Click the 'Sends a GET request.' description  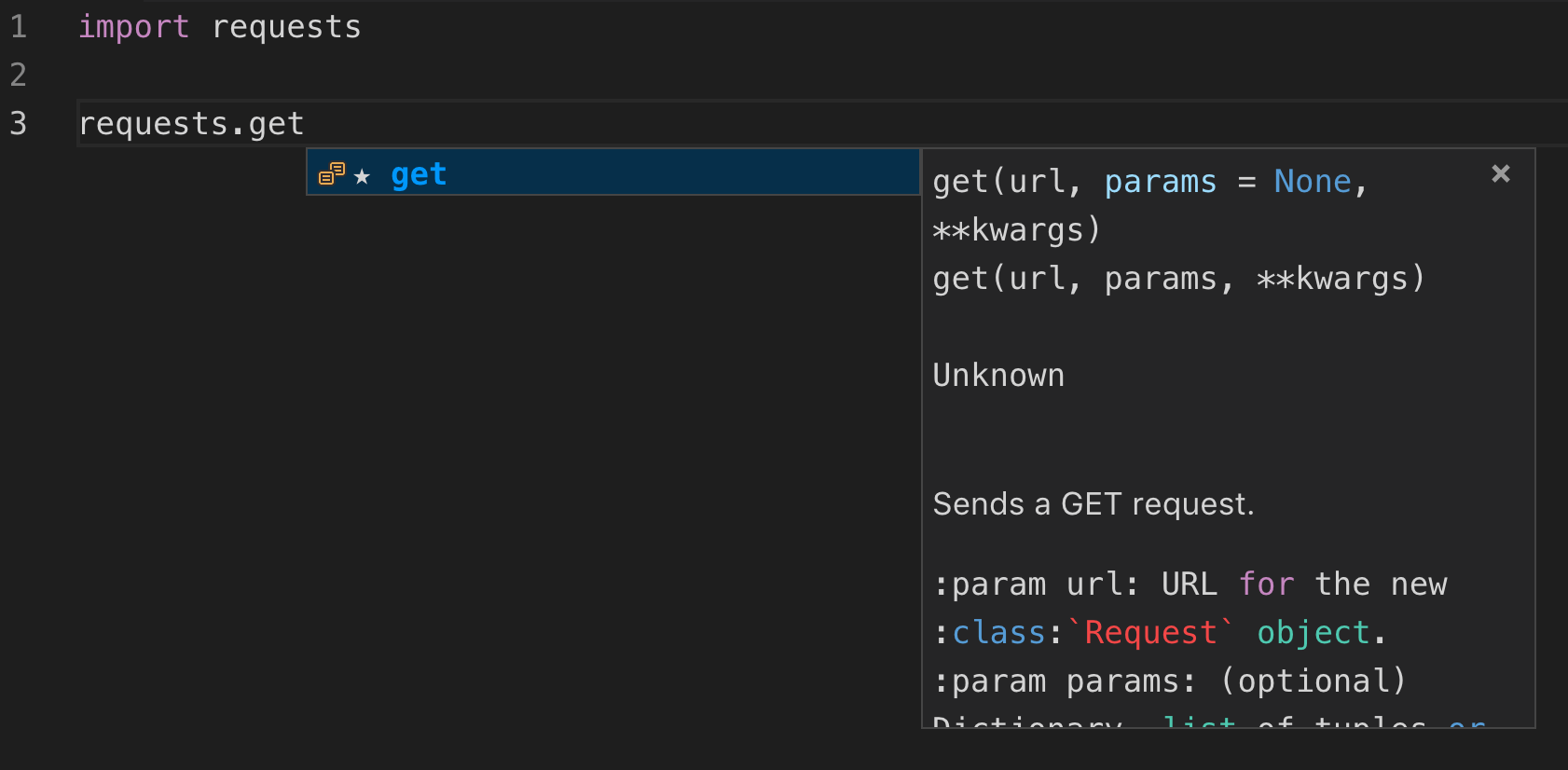[x=1093, y=504]
